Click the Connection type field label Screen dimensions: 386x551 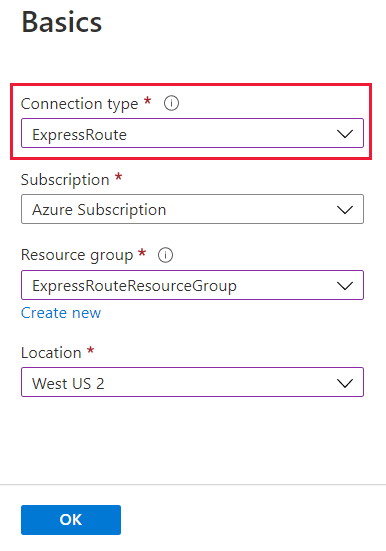click(79, 104)
